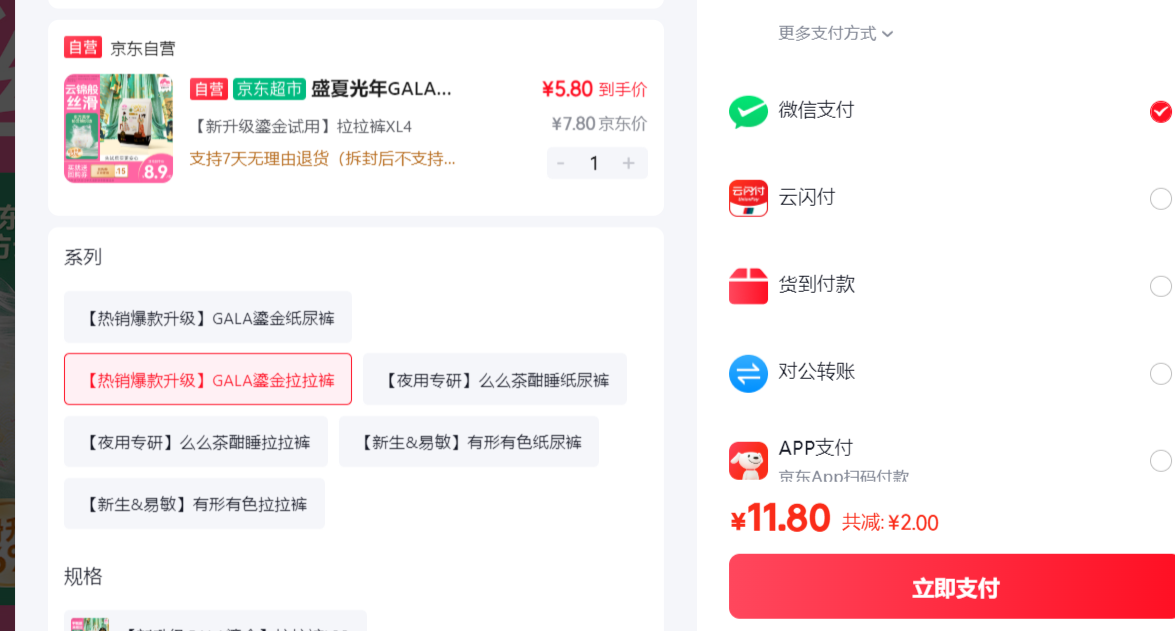1175x631 pixels.
Task: Select the 云闪付 radio button
Action: click(1161, 199)
